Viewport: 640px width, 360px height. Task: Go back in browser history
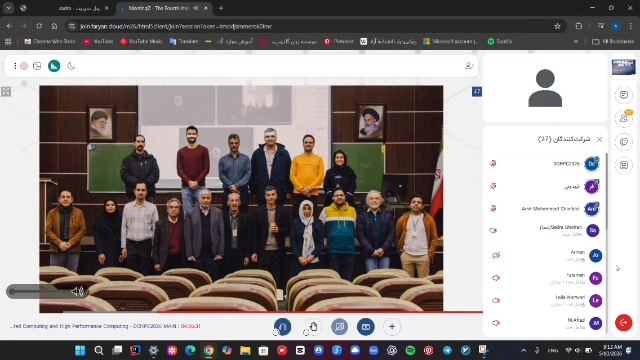point(9,26)
